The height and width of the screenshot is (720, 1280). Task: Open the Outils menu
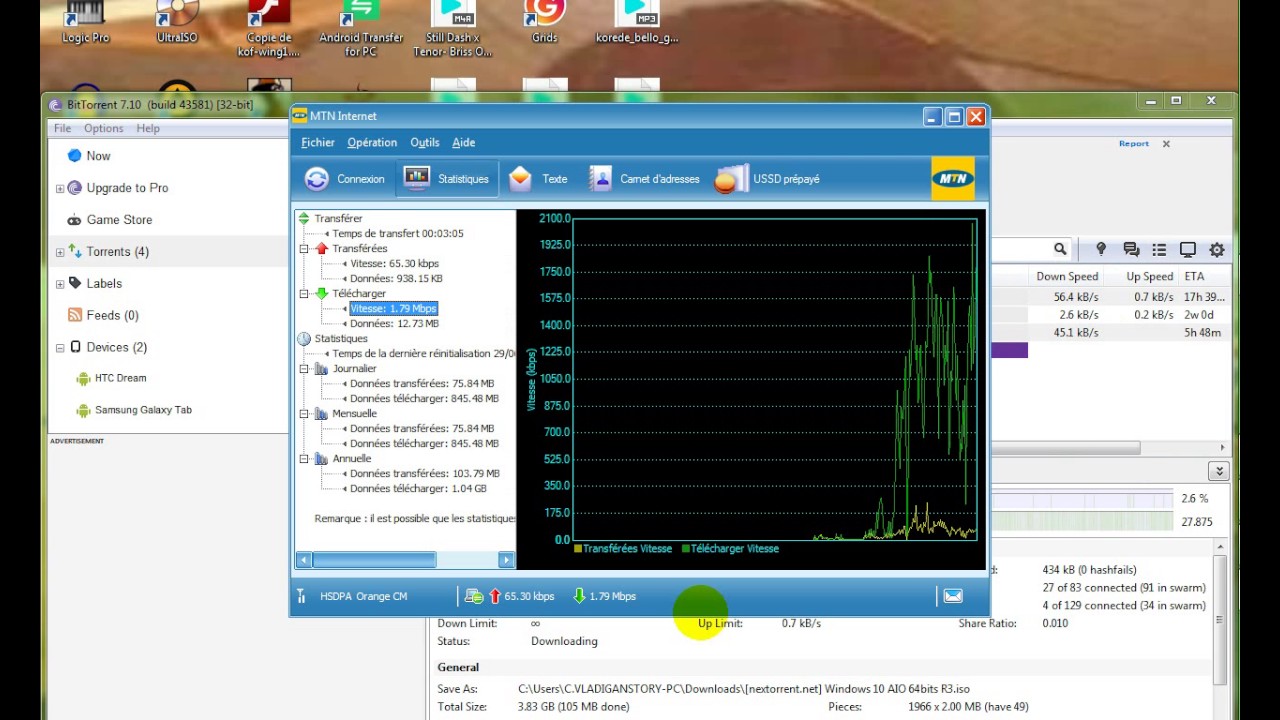click(x=425, y=142)
